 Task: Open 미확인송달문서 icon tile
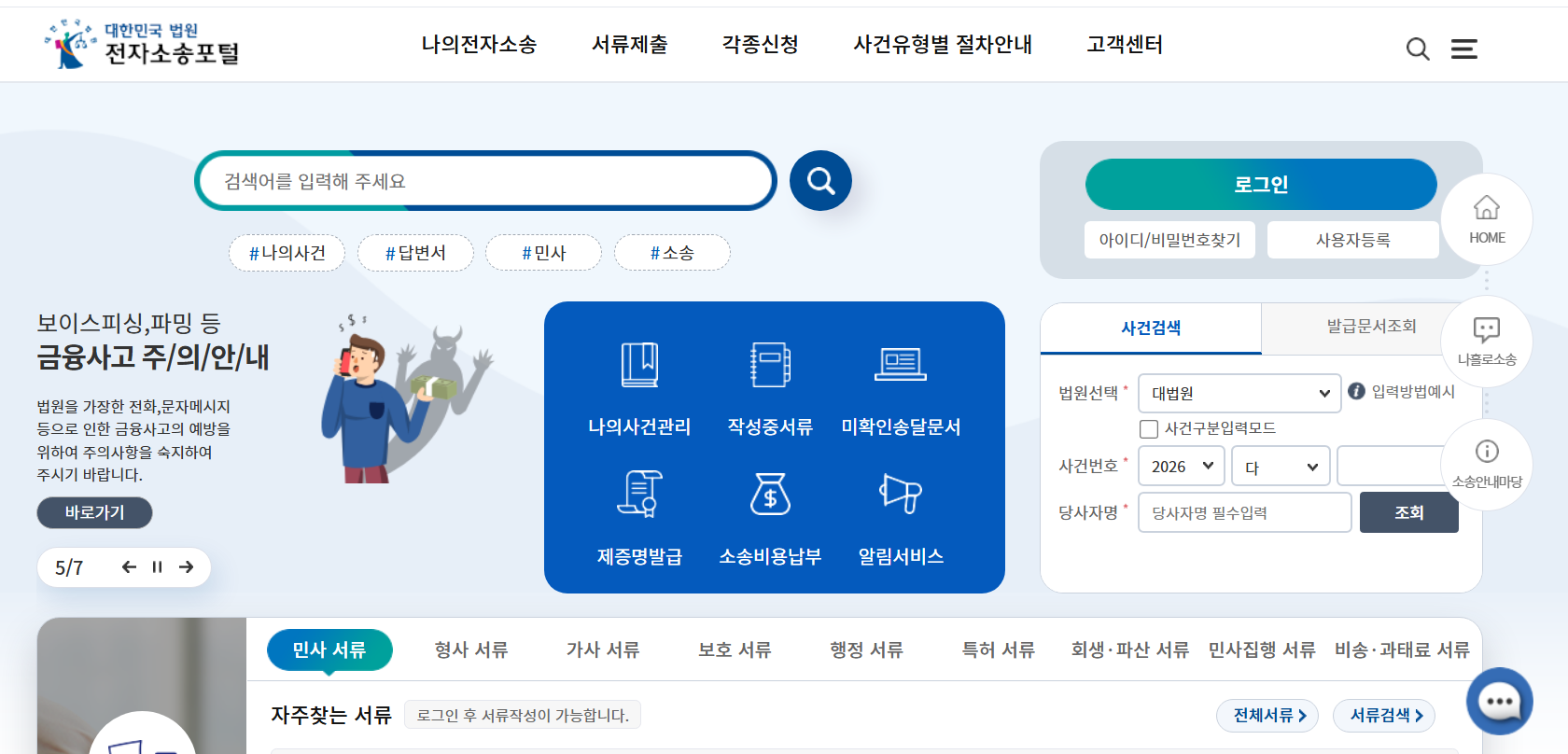[901, 390]
